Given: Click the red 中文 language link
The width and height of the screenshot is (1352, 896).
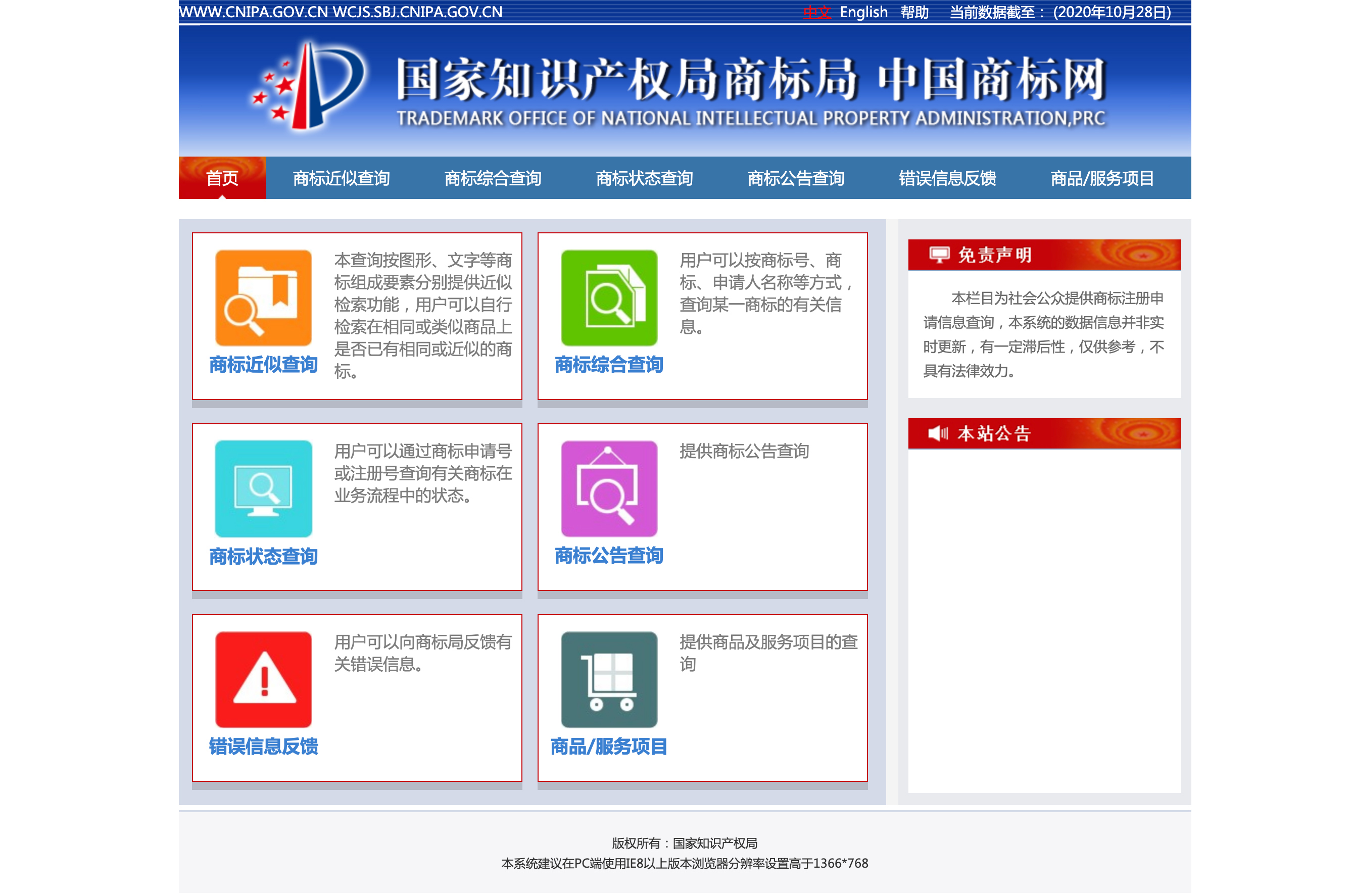Looking at the screenshot, I should point(816,12).
